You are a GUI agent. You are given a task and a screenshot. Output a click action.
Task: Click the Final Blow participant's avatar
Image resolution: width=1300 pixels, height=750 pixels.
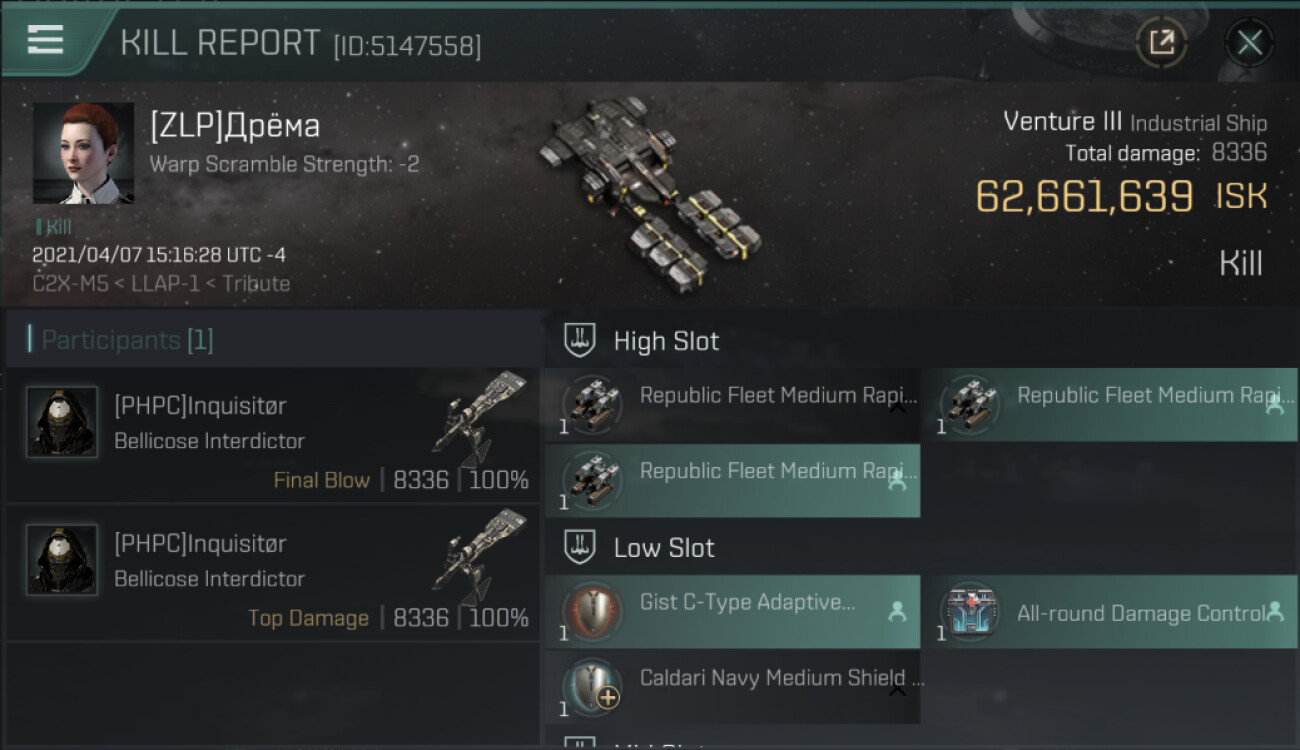[62, 422]
